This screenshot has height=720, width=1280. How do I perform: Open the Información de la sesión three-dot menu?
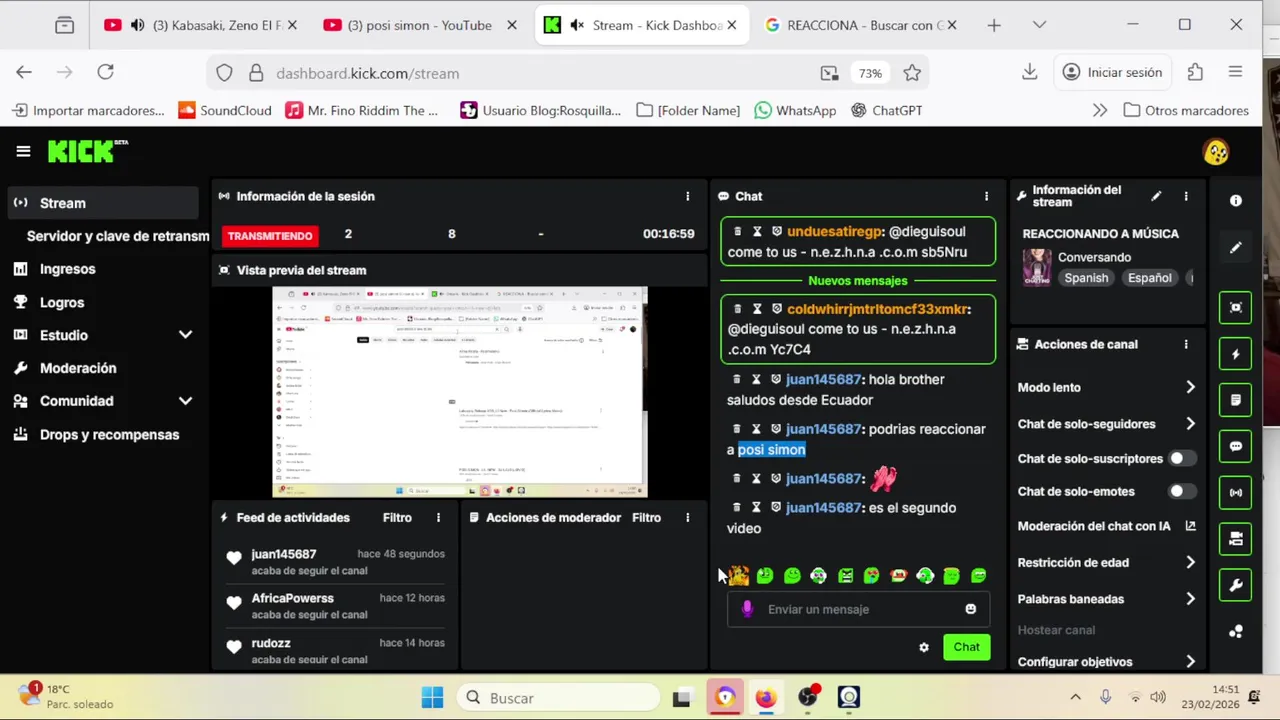[x=687, y=196]
